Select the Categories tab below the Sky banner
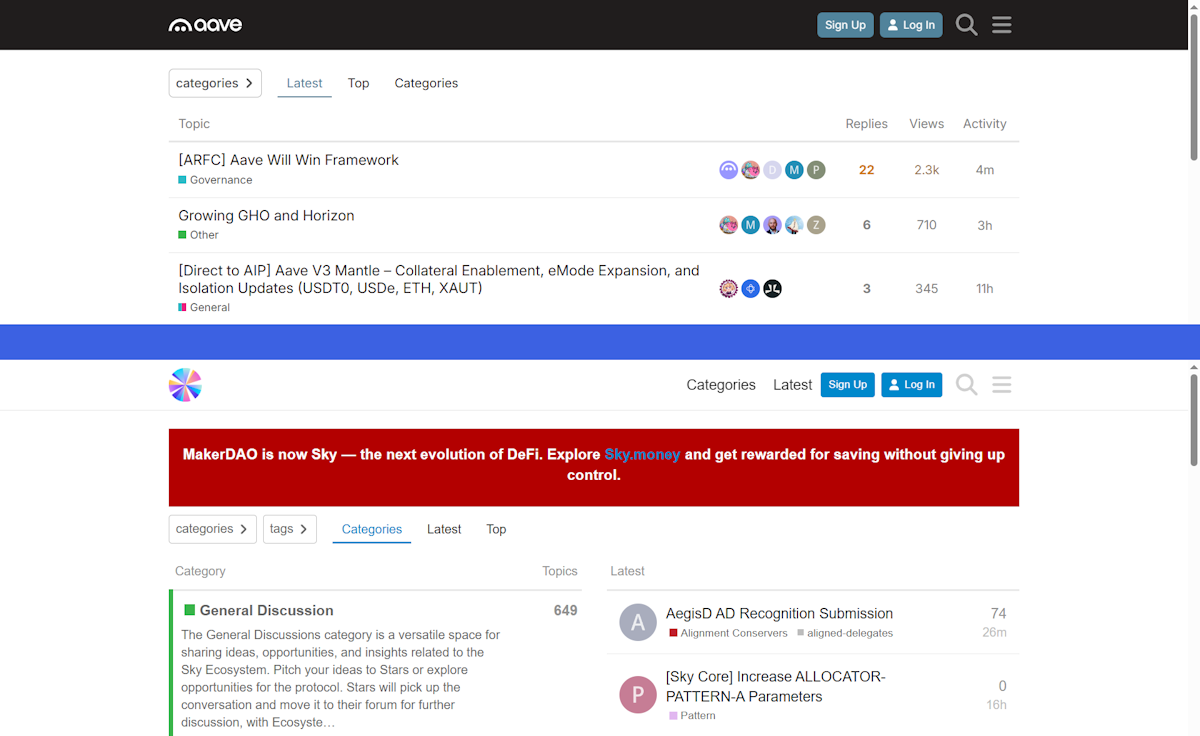This screenshot has height=736, width=1200. tap(372, 529)
